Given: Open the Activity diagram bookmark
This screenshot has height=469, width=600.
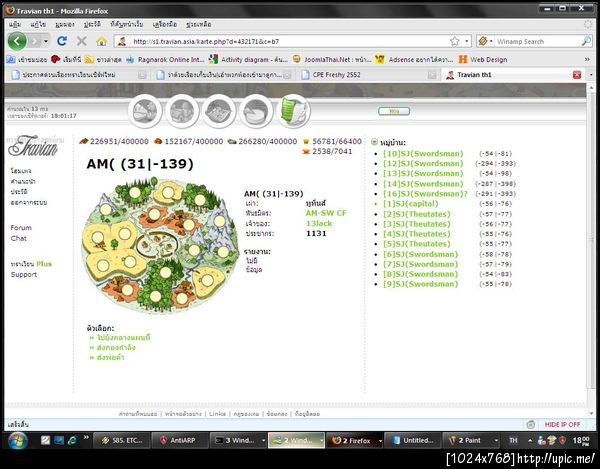Looking at the screenshot, I should coord(249,59).
